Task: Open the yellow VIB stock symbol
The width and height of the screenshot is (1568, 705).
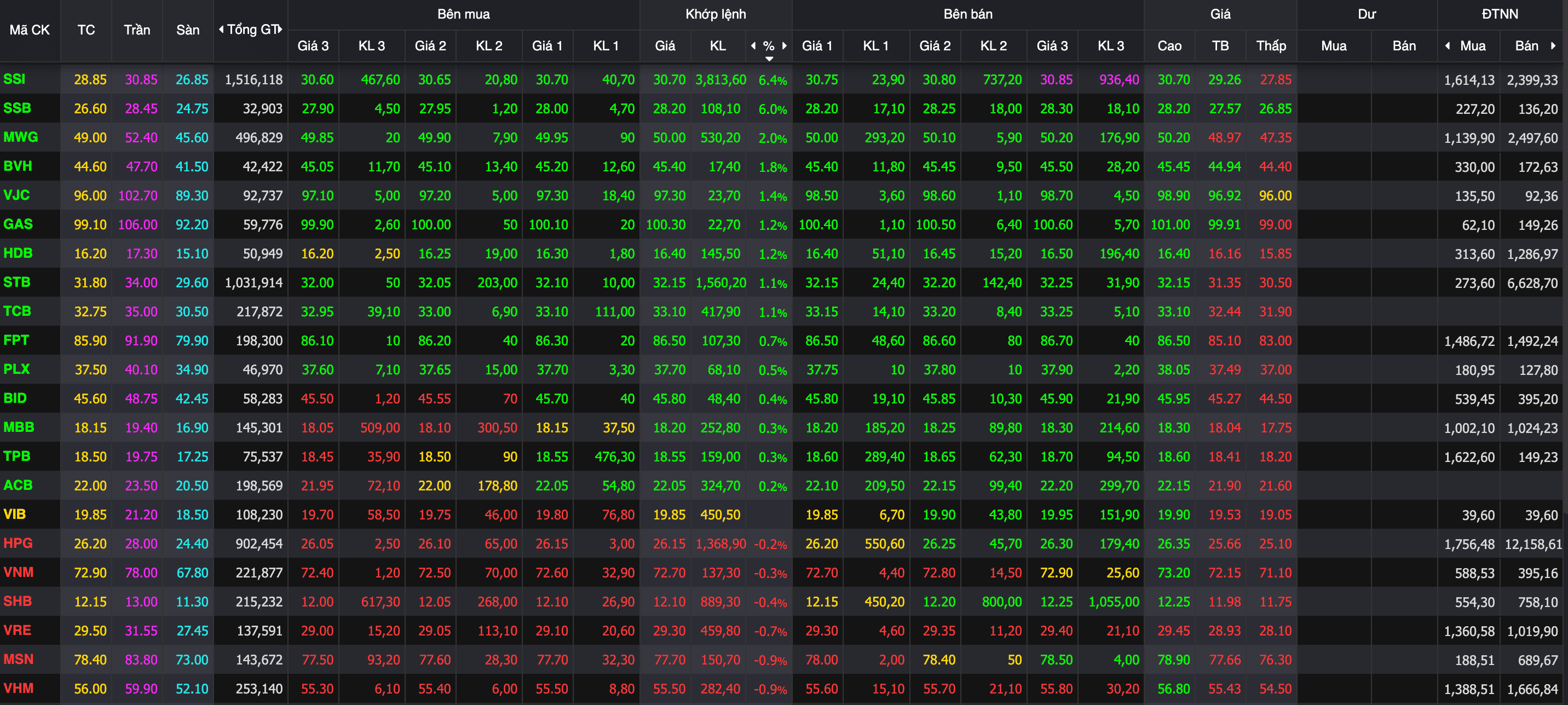Action: point(15,515)
